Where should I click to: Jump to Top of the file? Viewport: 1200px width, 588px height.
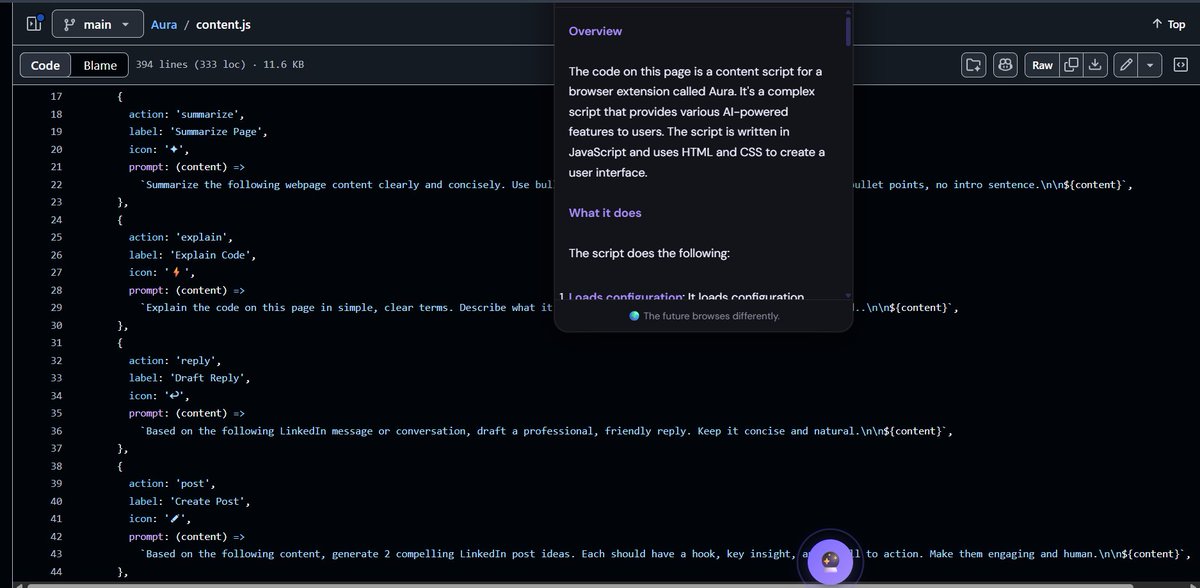click(1168, 24)
